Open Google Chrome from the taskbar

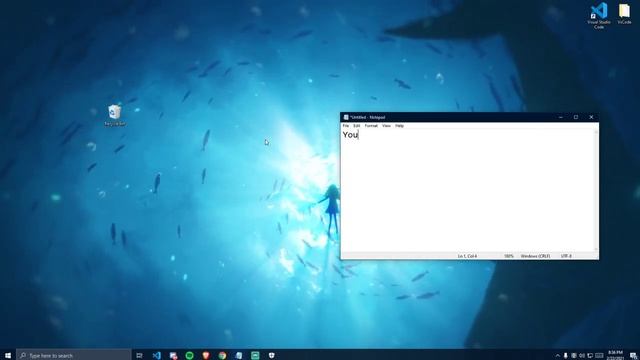[222, 356]
